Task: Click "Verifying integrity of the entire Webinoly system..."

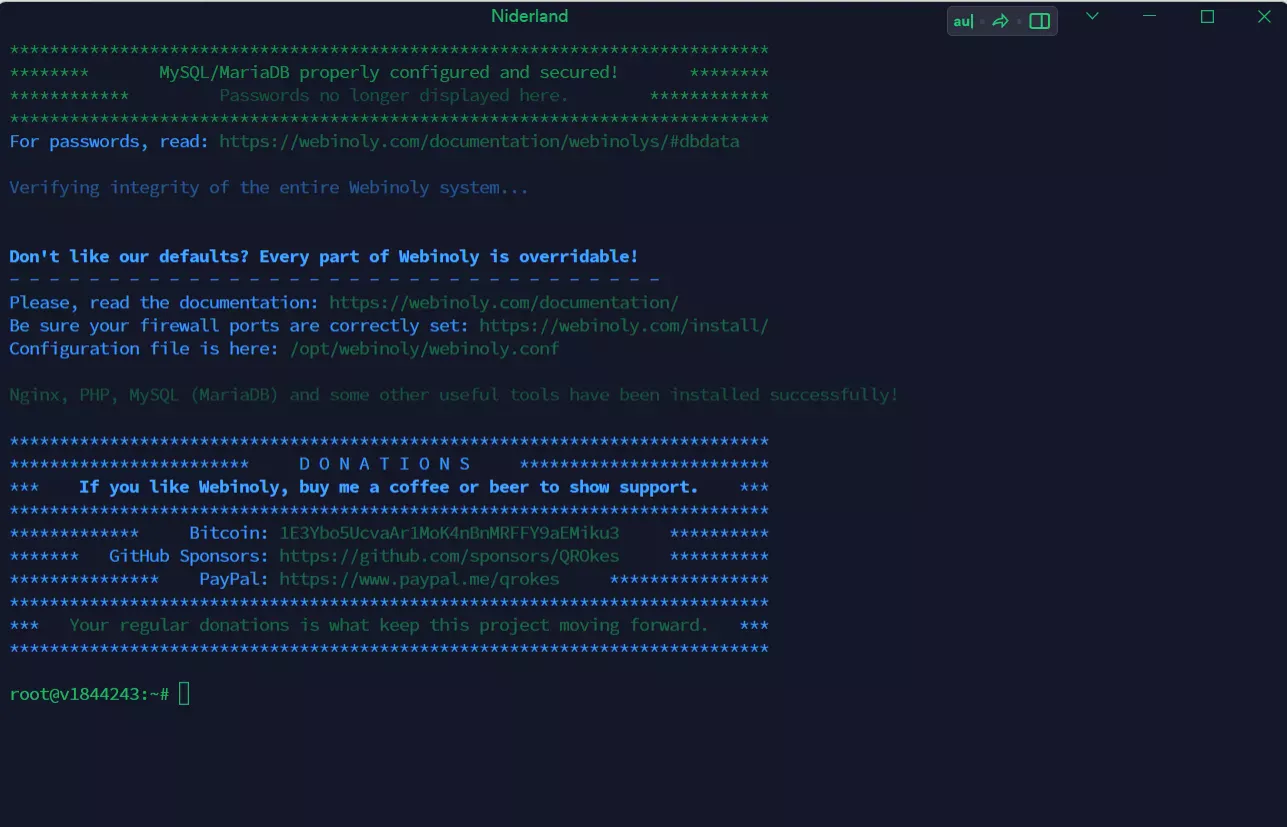Action: pos(269,187)
